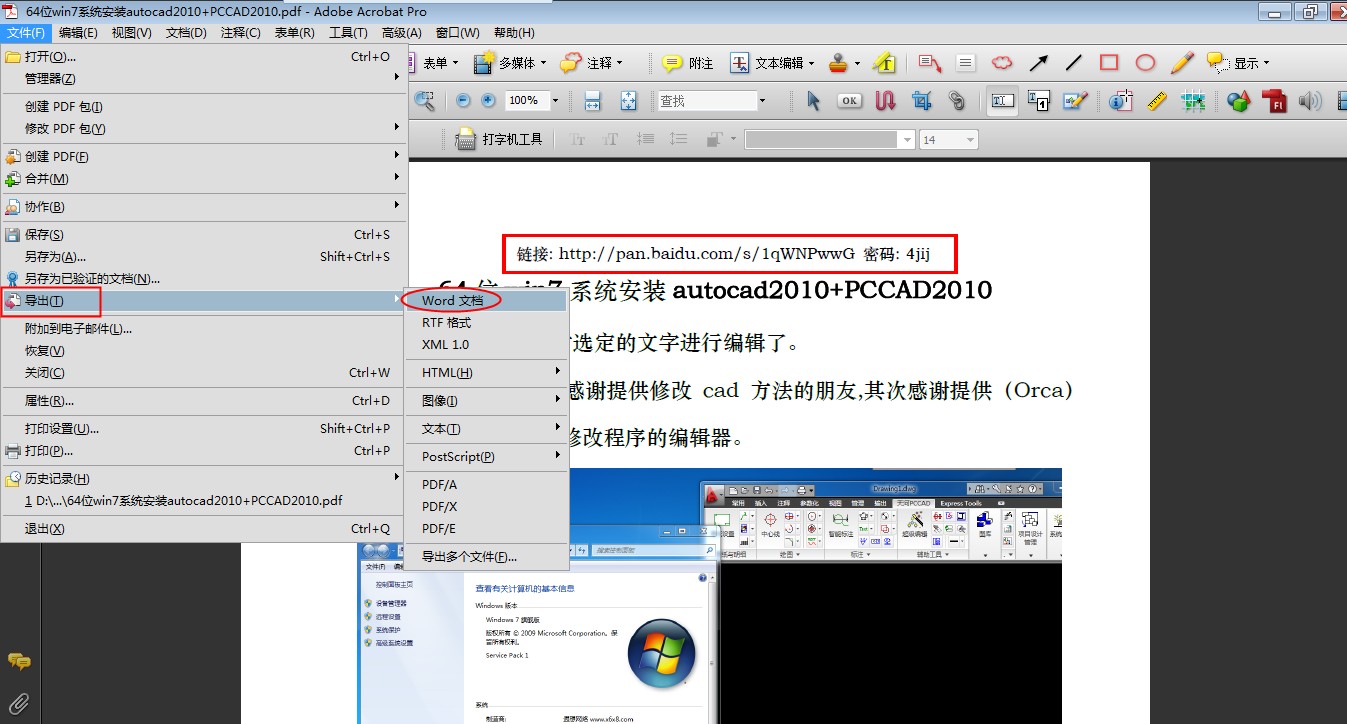Select the Typewriter tool (打字机工具)
1347x724 pixels.
tap(499, 140)
